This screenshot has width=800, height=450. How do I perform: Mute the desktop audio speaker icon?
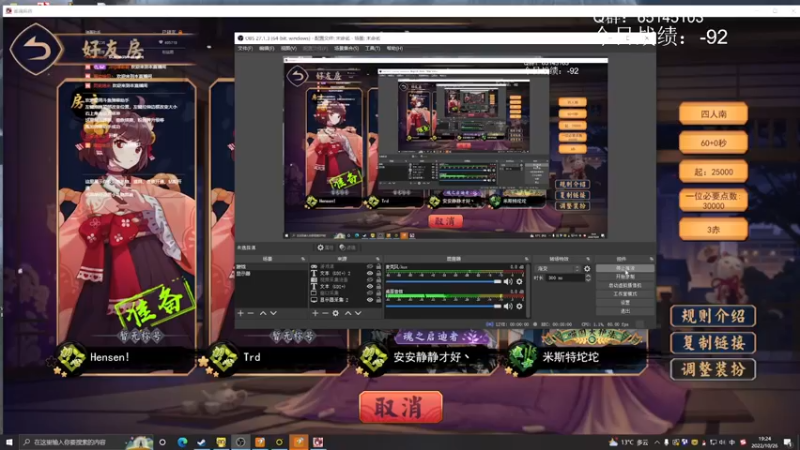click(508, 306)
